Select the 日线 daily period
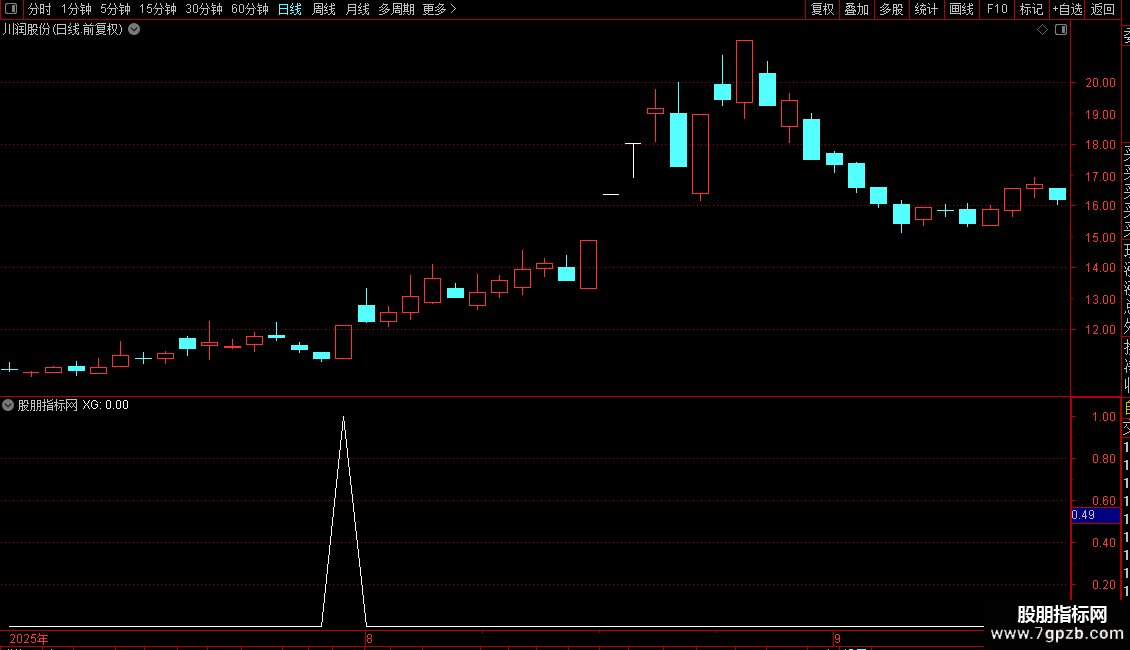This screenshot has height=650, width=1130. pos(290,9)
